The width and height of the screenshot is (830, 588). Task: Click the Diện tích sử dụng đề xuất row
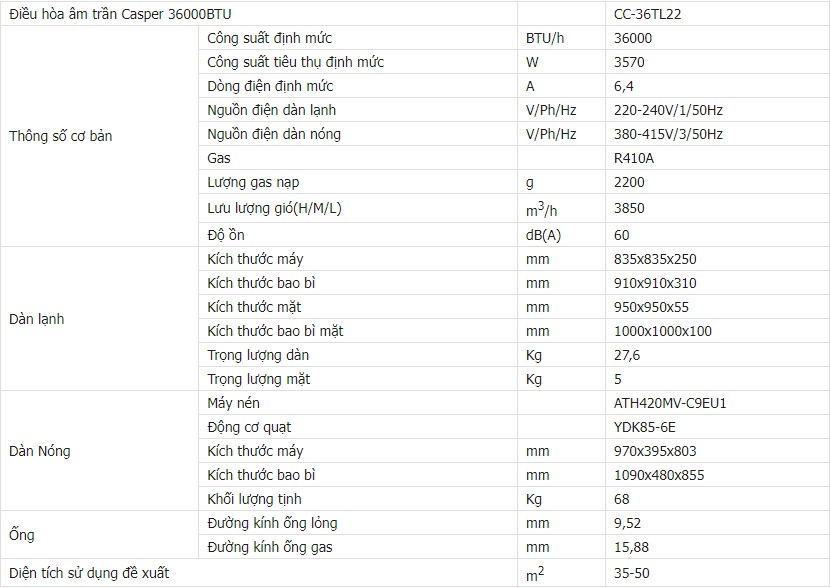click(102, 573)
